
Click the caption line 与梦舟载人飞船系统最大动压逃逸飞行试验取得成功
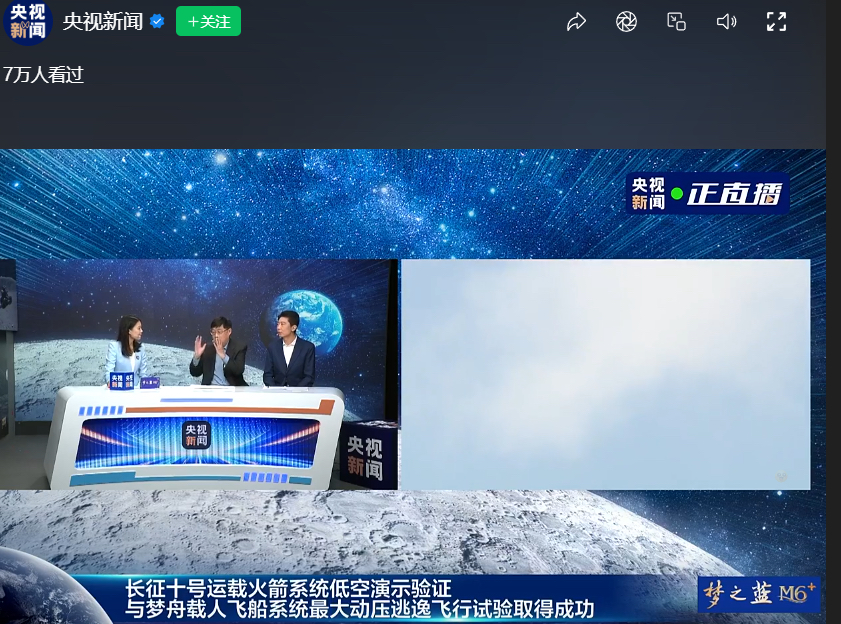360,610
